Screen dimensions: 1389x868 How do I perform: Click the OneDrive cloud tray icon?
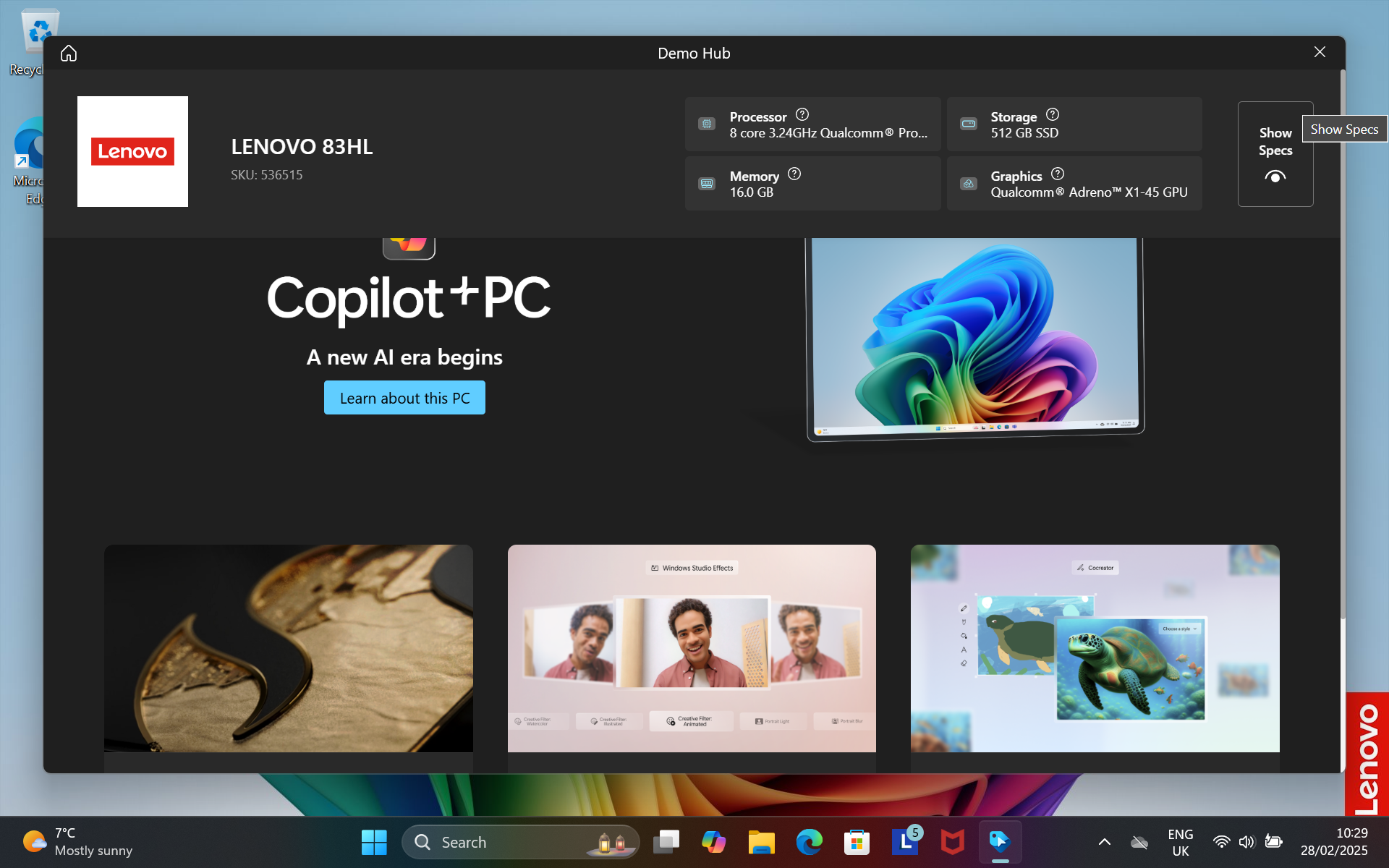click(x=1139, y=842)
